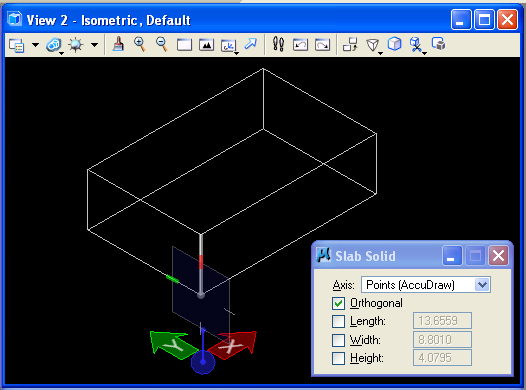Open the Clip Volume cube icon

coord(394,44)
